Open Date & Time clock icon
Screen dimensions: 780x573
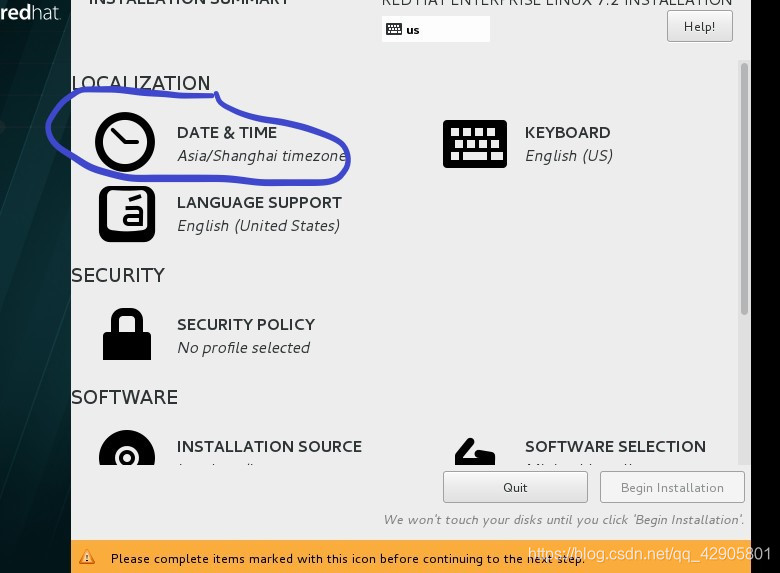click(x=125, y=142)
